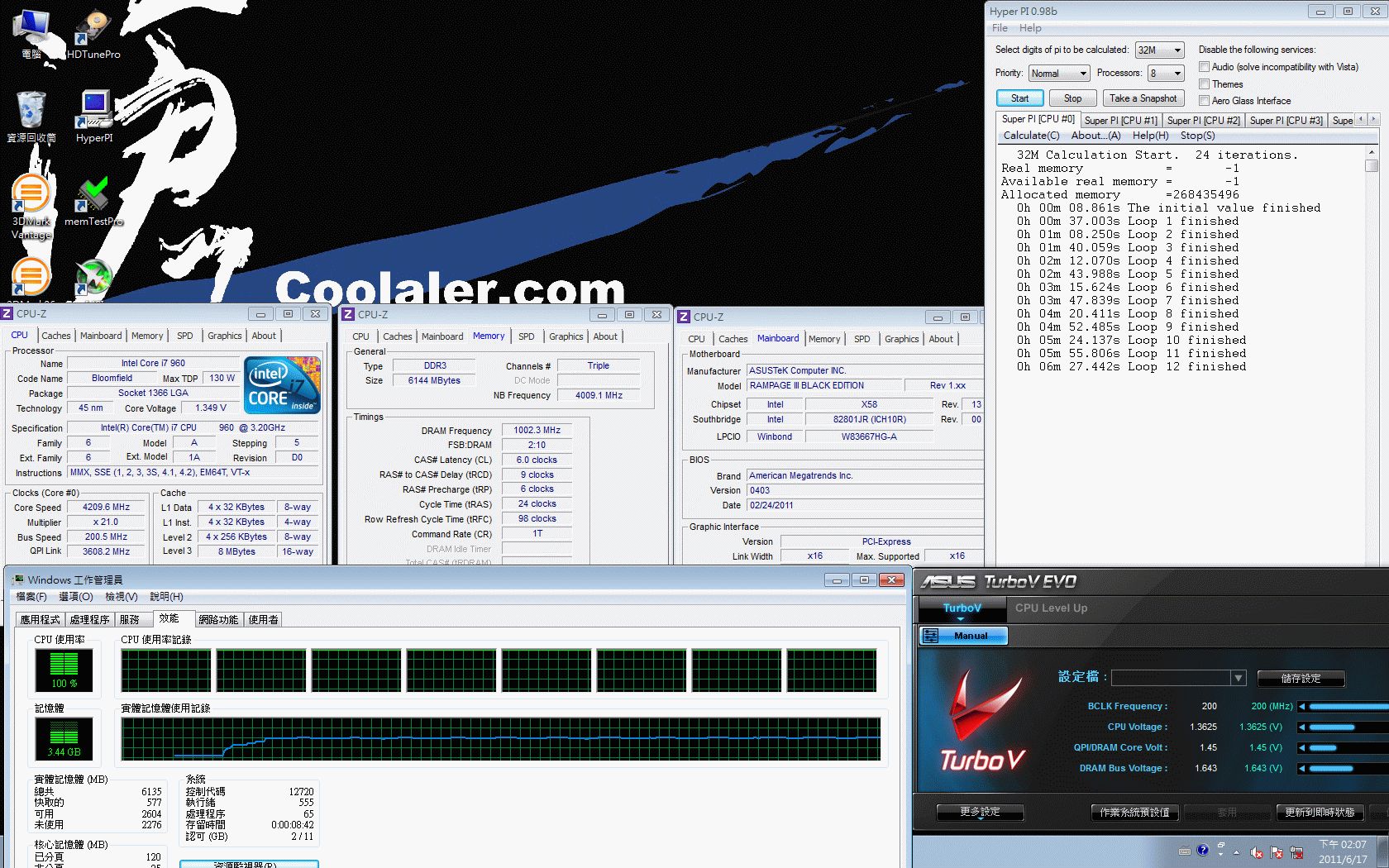Show hidden system tray icons
The width and height of the screenshot is (1389, 868).
coord(1237,852)
